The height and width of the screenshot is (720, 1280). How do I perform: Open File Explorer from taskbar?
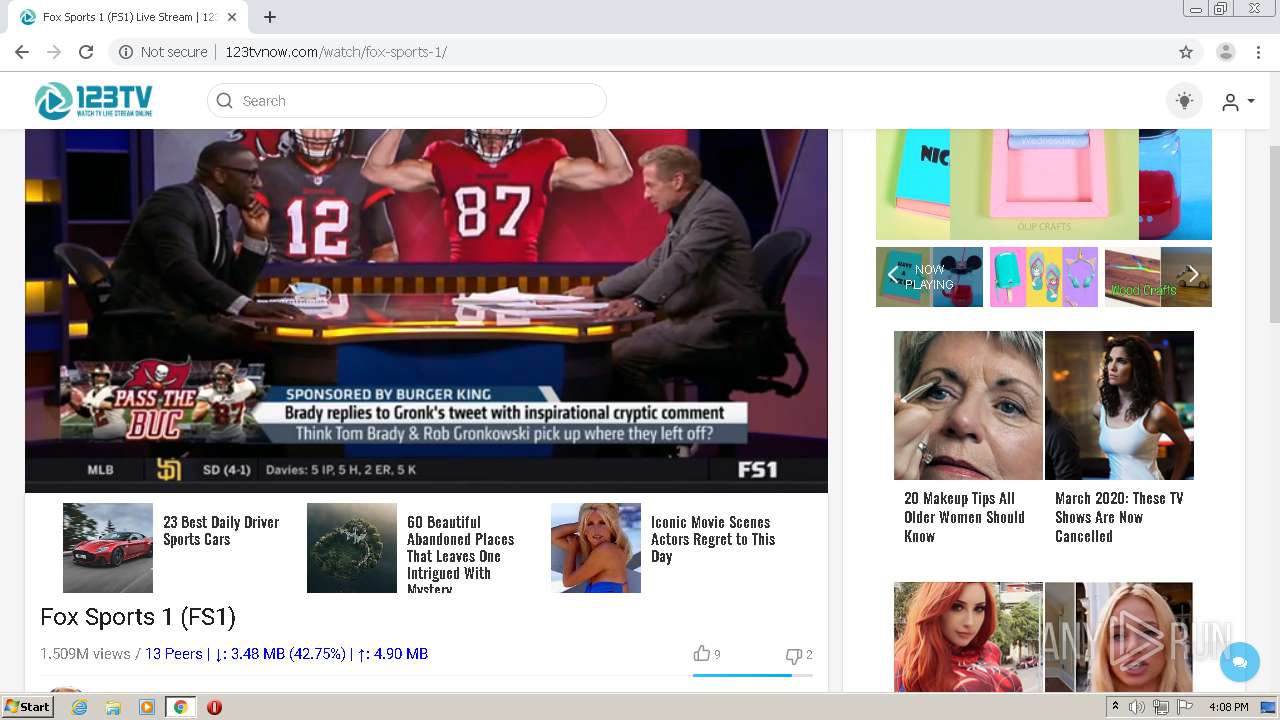click(x=113, y=707)
